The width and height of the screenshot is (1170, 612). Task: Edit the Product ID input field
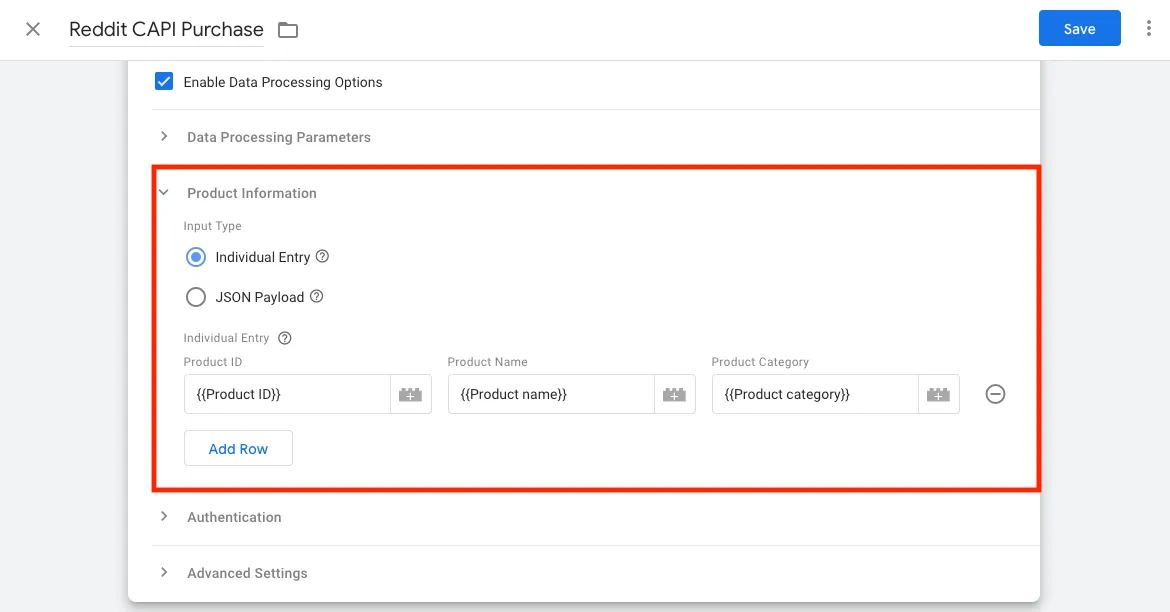point(287,394)
